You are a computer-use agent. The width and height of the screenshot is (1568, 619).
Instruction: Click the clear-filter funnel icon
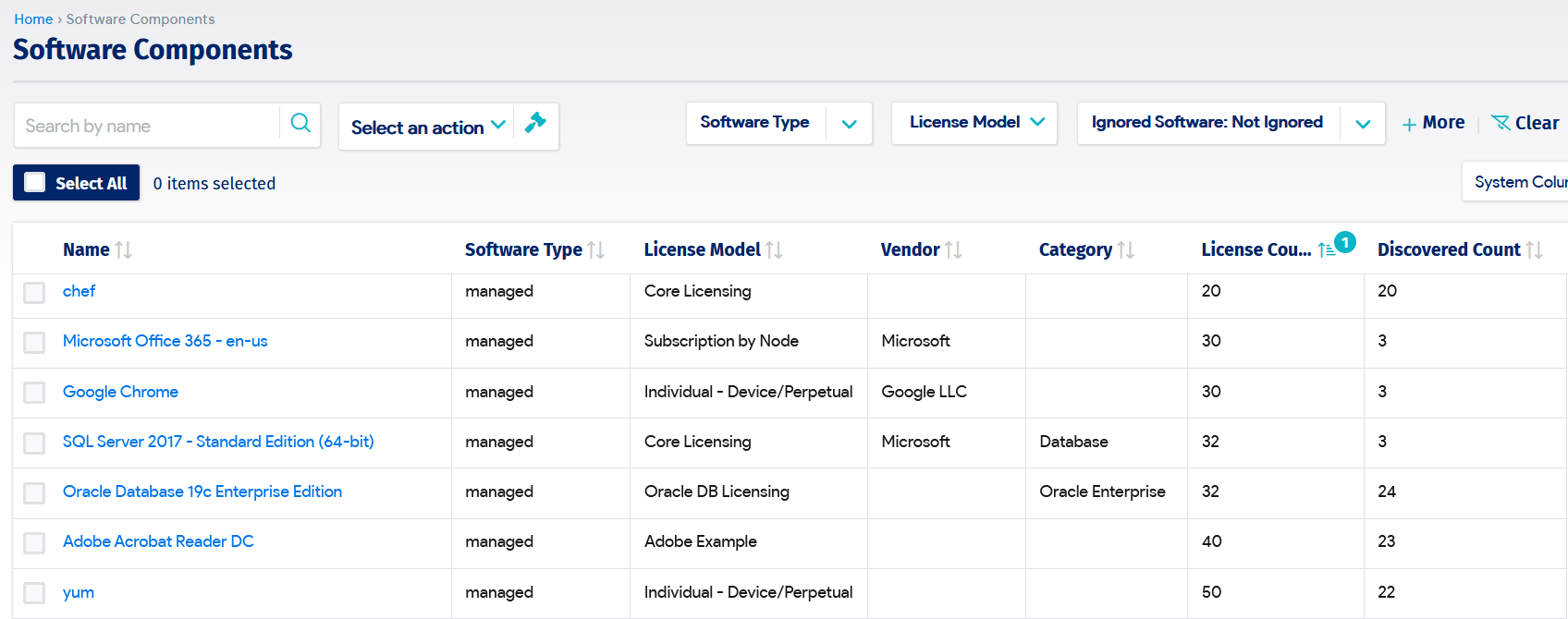[x=1501, y=123]
